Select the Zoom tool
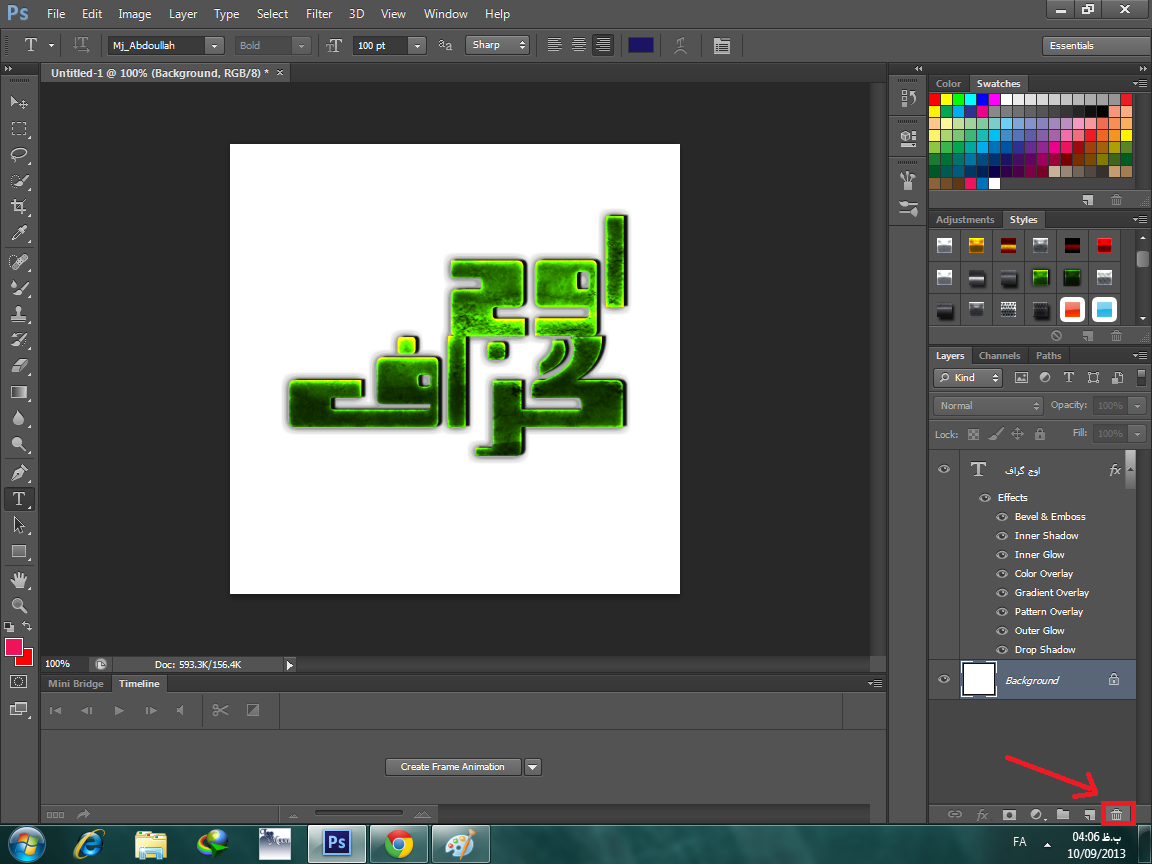 tap(19, 605)
